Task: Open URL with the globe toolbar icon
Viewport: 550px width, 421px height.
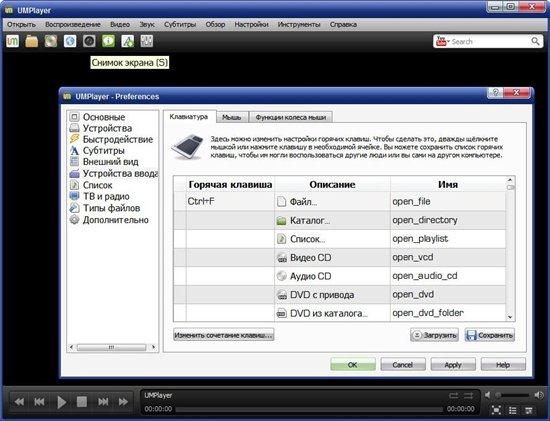Action: (70, 41)
